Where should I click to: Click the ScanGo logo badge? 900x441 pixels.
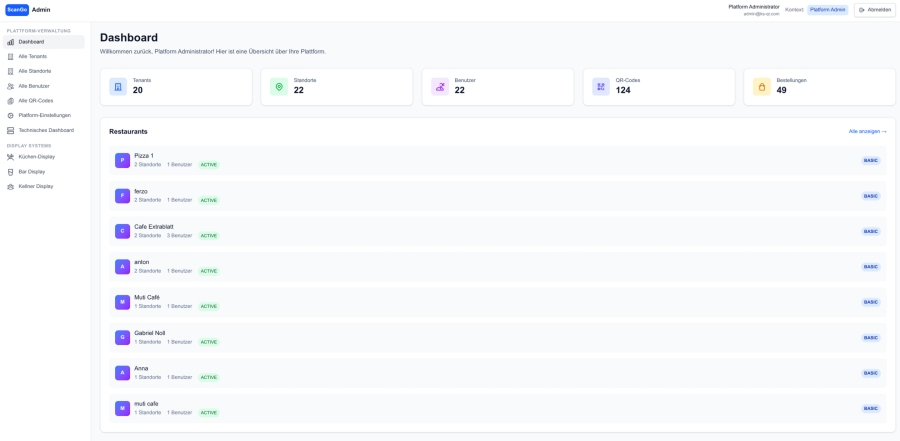pos(17,9)
